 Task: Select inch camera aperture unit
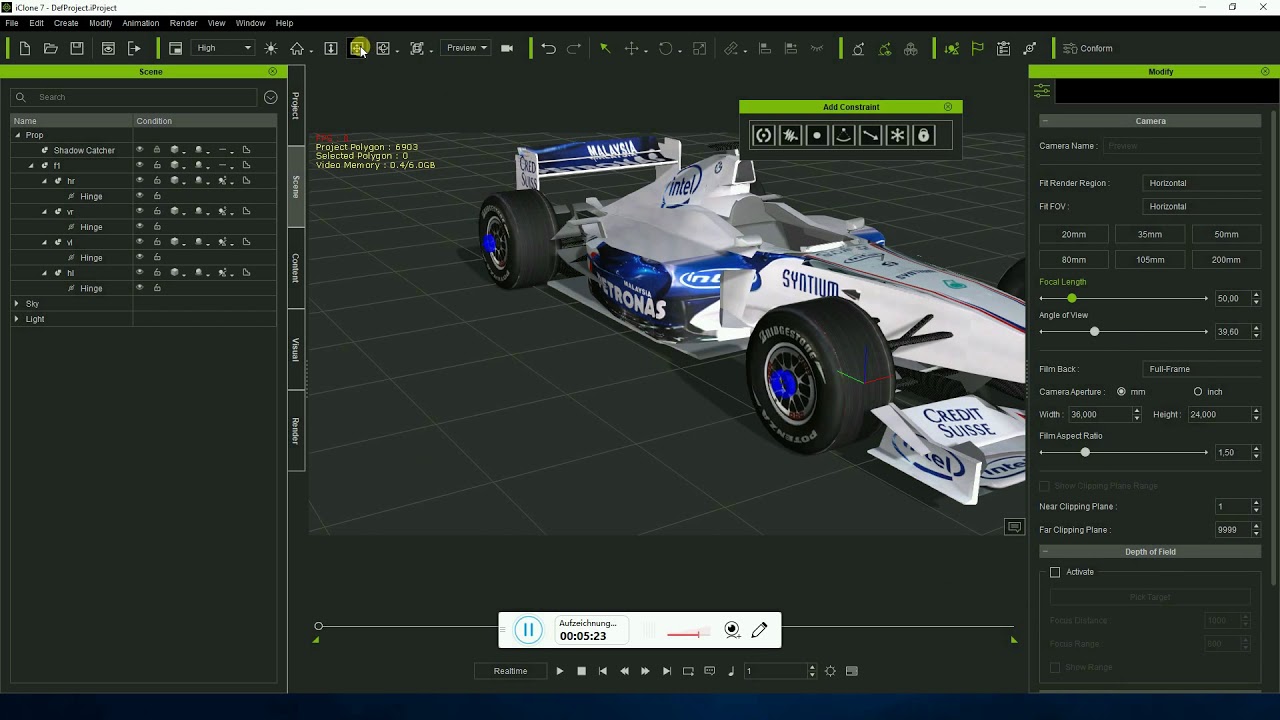(x=1198, y=392)
